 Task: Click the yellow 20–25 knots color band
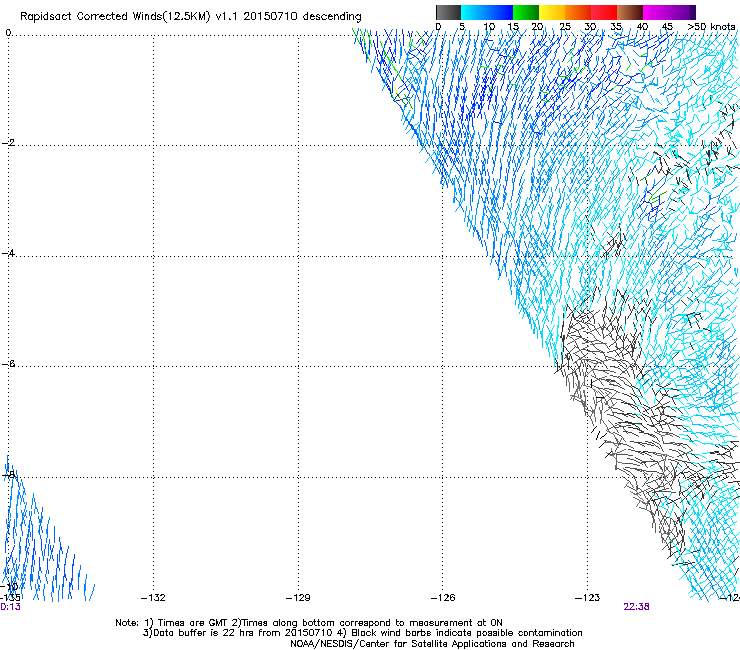pyautogui.click(x=552, y=12)
